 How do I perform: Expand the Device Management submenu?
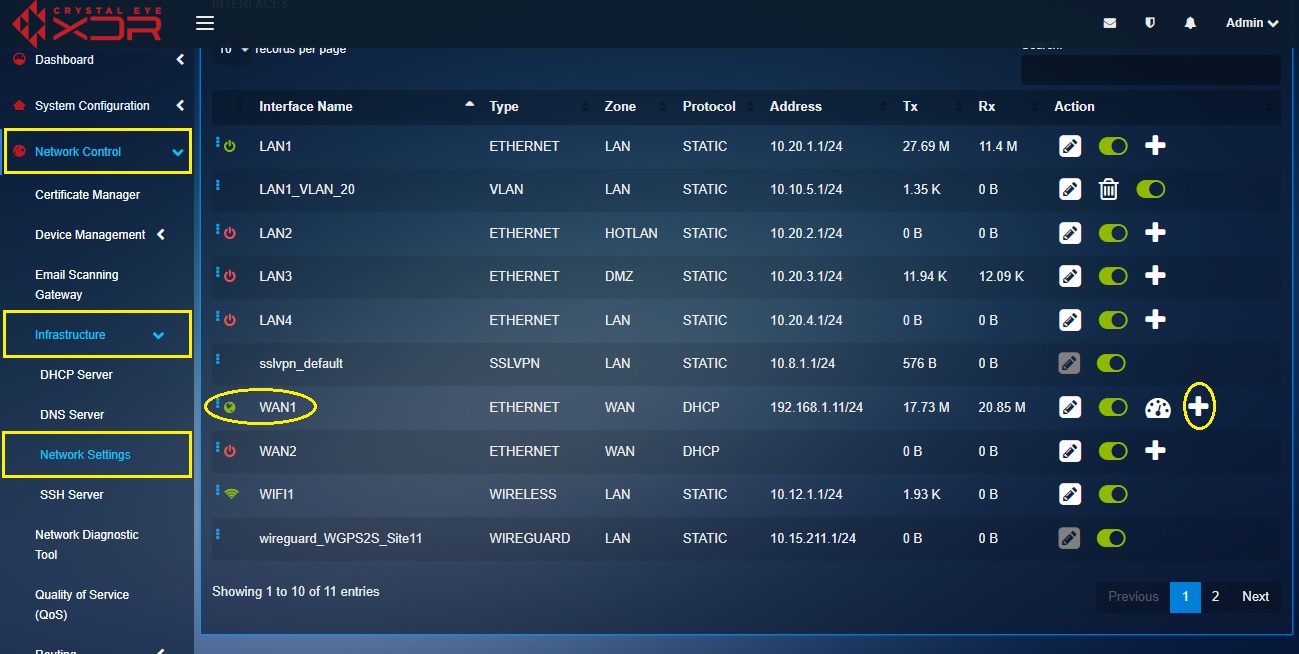(x=100, y=235)
